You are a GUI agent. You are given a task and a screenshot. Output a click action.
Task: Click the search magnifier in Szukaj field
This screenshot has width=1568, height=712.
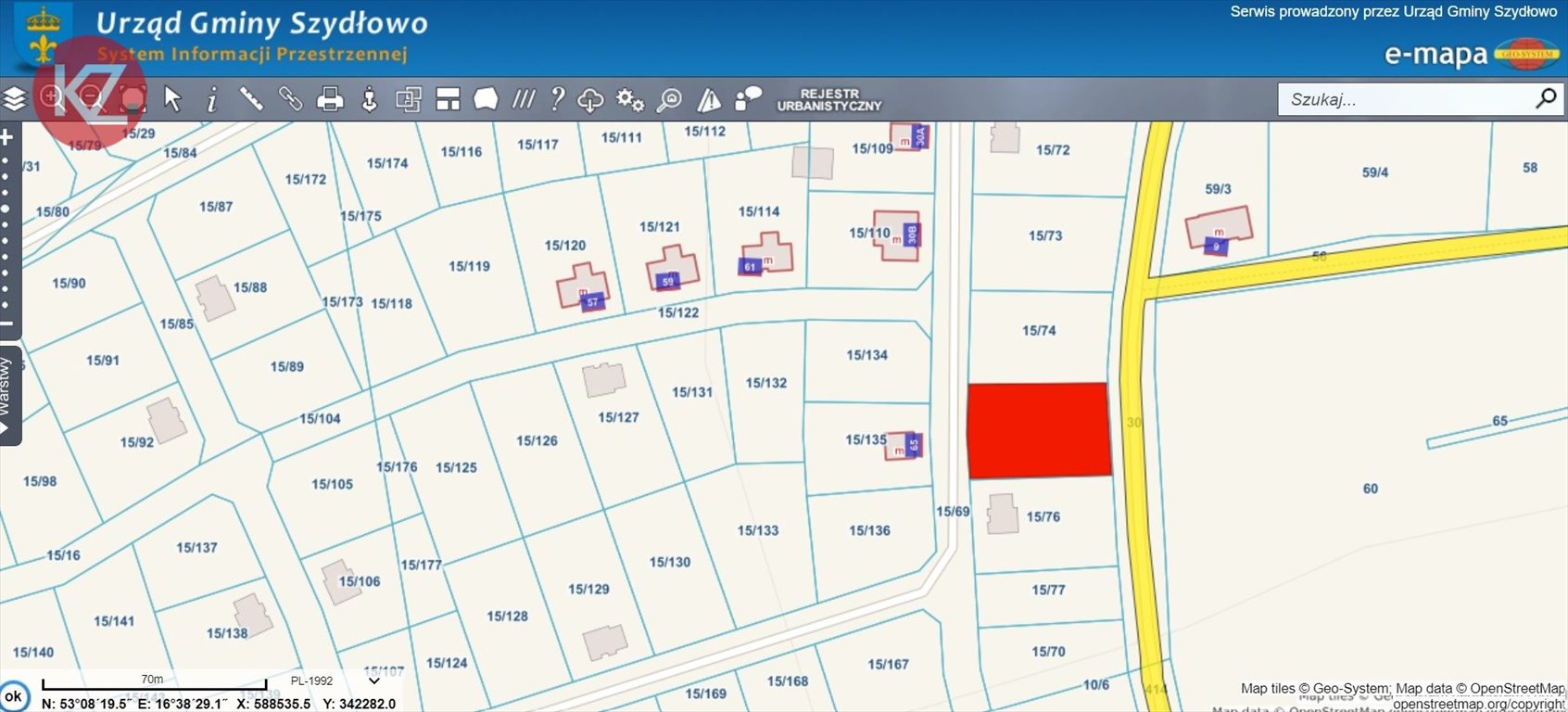click(1546, 98)
